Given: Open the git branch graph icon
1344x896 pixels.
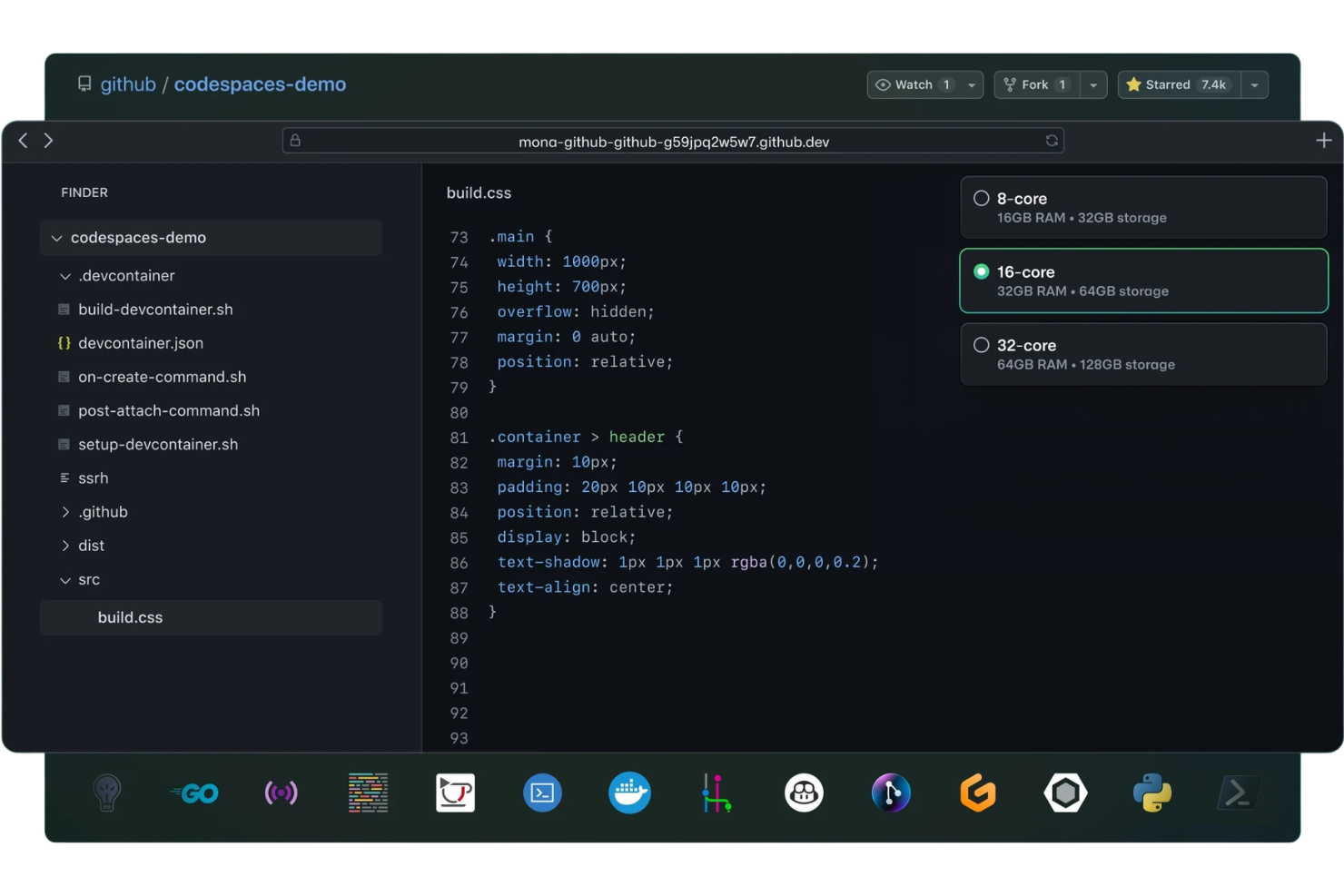Looking at the screenshot, I should tap(716, 793).
